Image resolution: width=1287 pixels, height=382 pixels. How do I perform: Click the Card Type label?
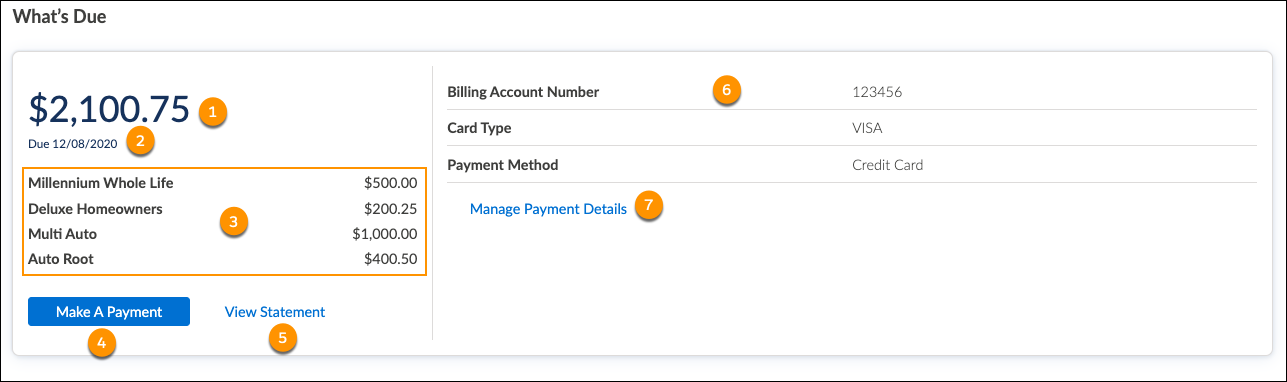point(480,128)
